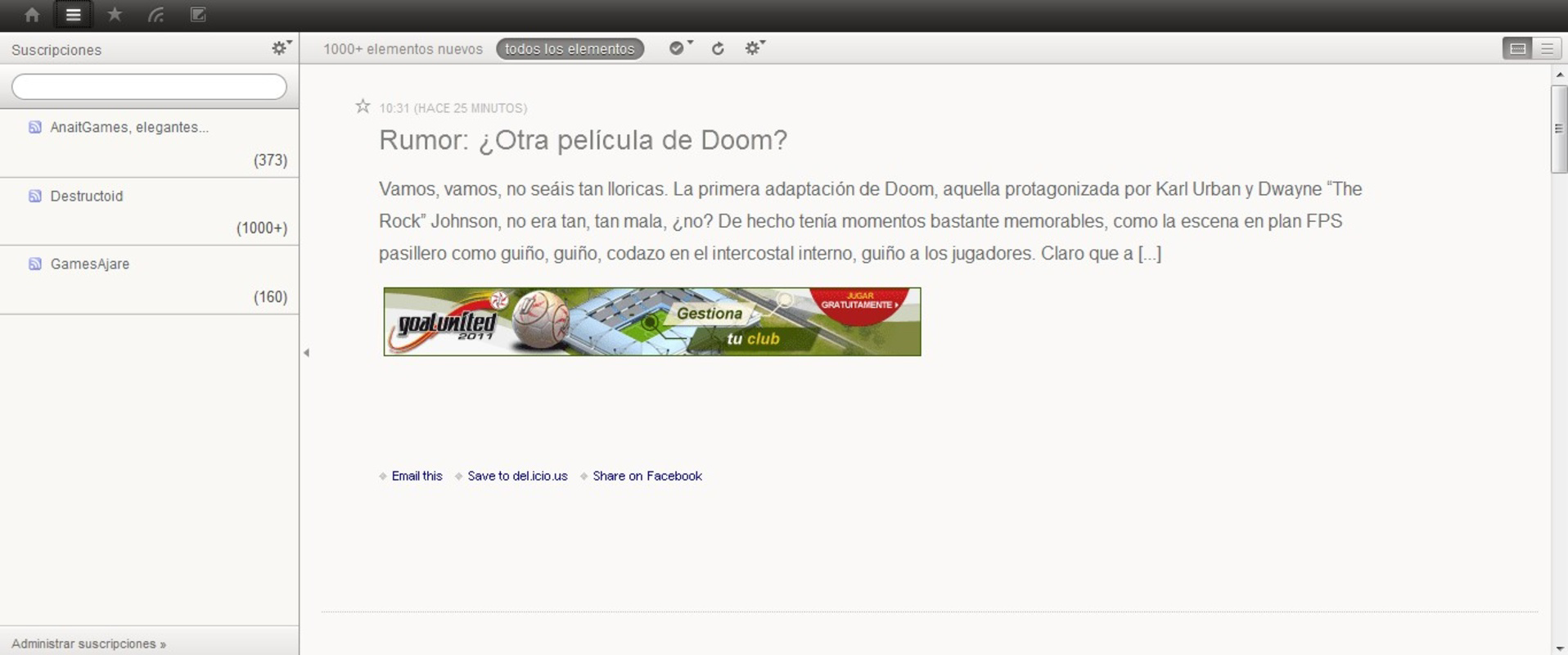Open mark-as-read checkmark dropdown

pos(680,47)
